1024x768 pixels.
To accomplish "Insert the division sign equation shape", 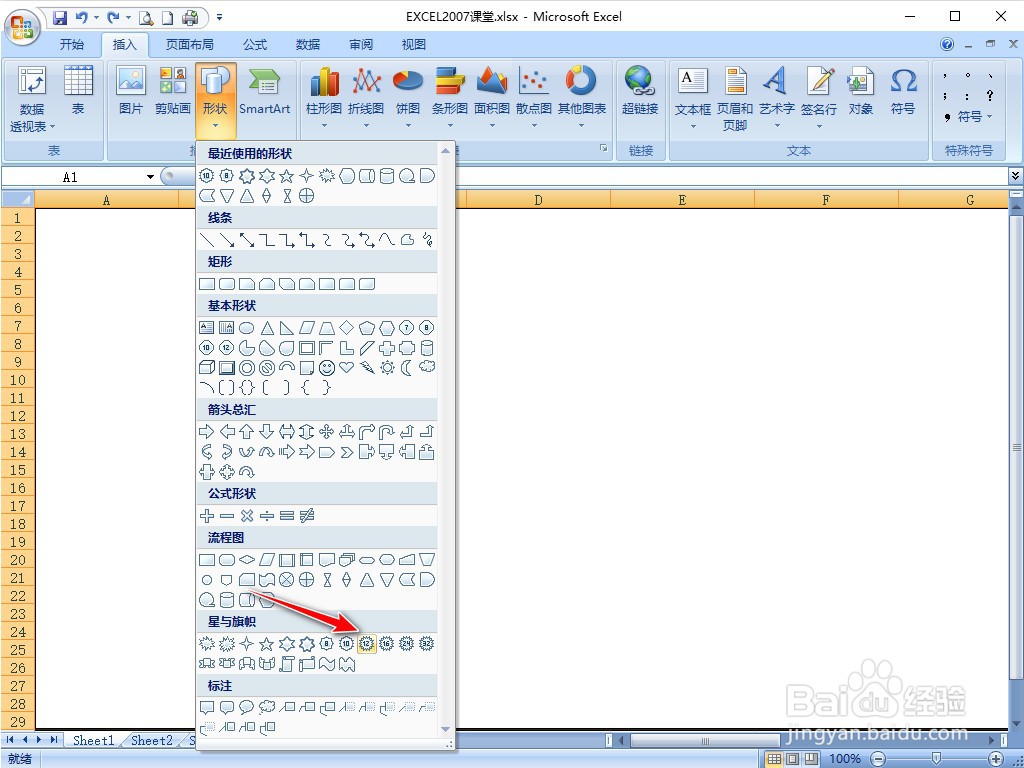I will pos(266,516).
